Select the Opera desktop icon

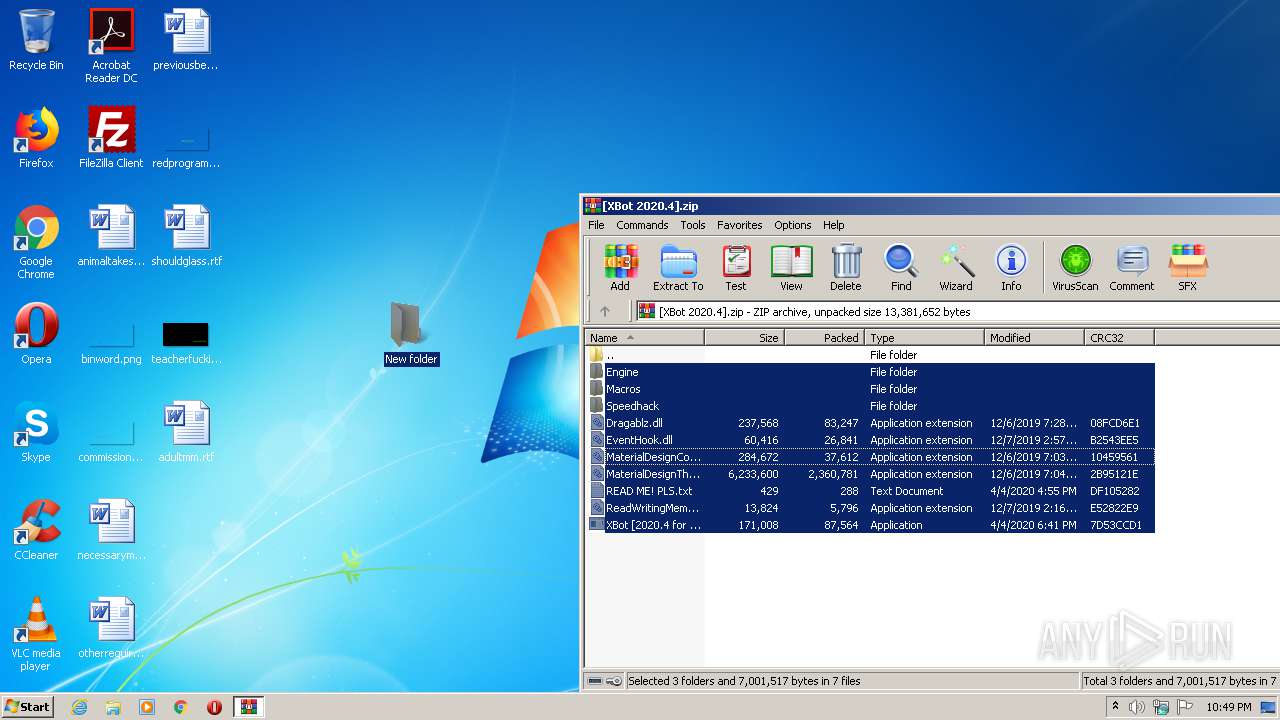(36, 334)
